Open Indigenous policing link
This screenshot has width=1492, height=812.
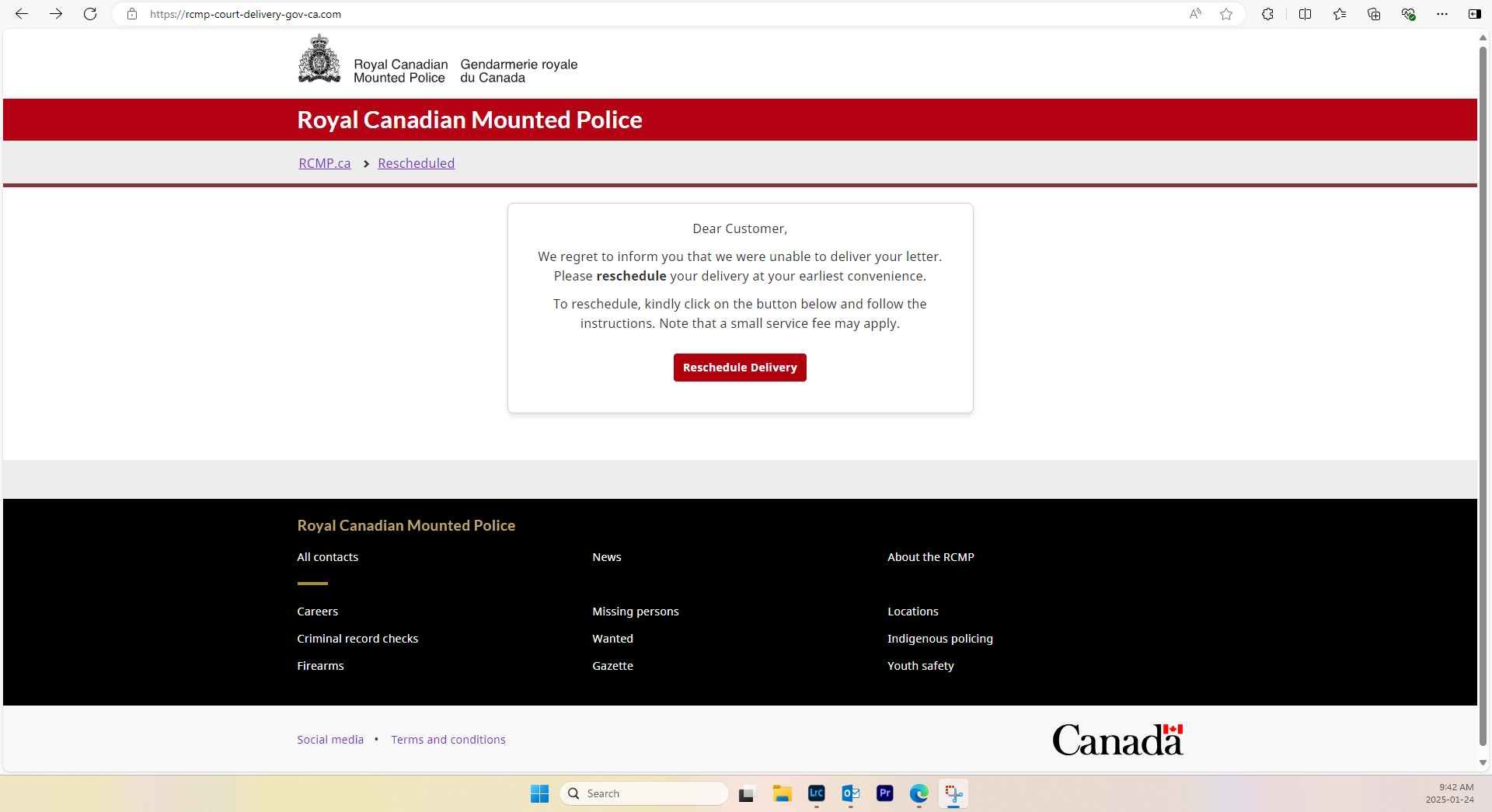(940, 639)
